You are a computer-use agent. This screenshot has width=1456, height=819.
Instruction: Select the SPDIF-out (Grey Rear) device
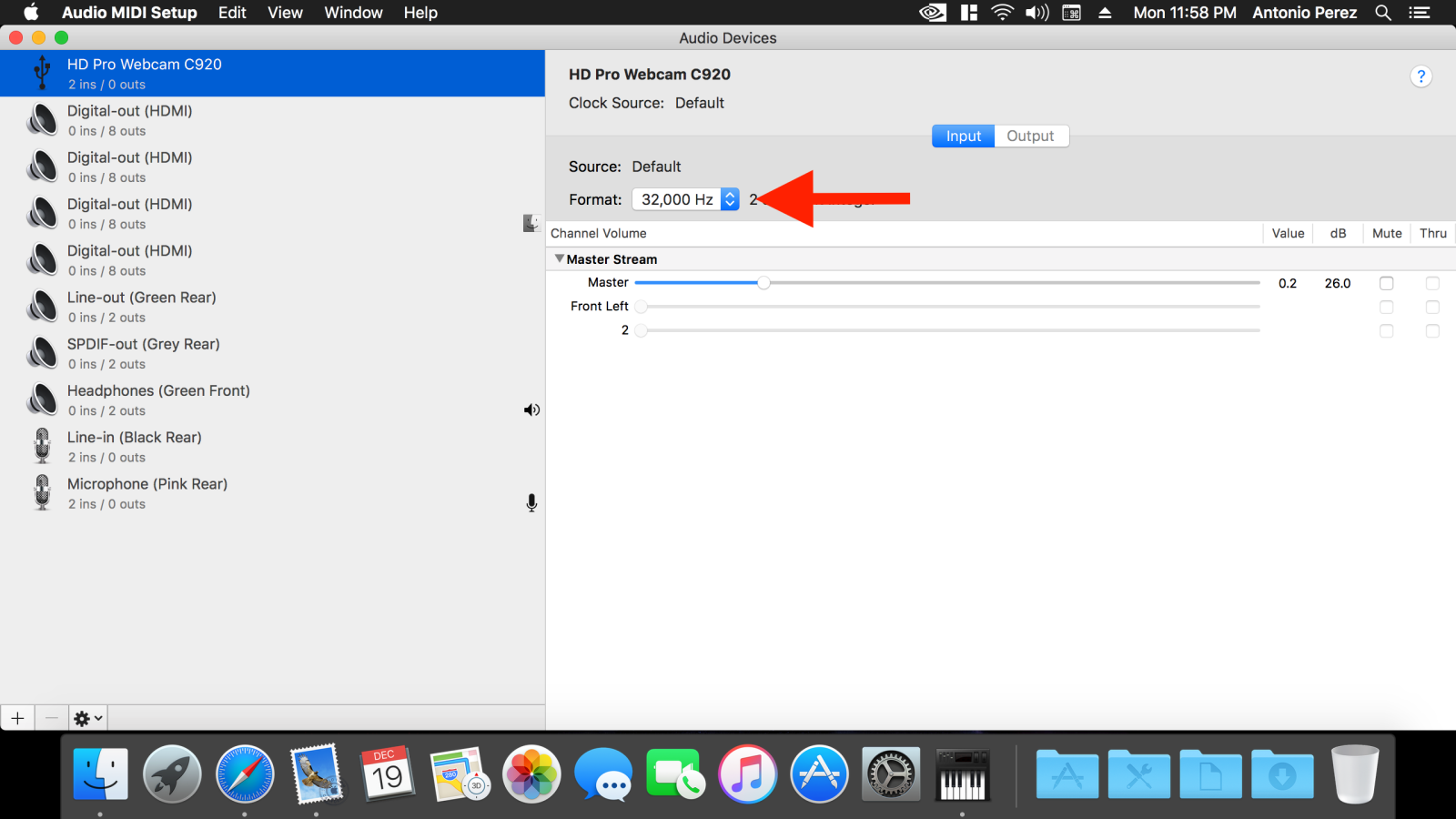click(272, 353)
